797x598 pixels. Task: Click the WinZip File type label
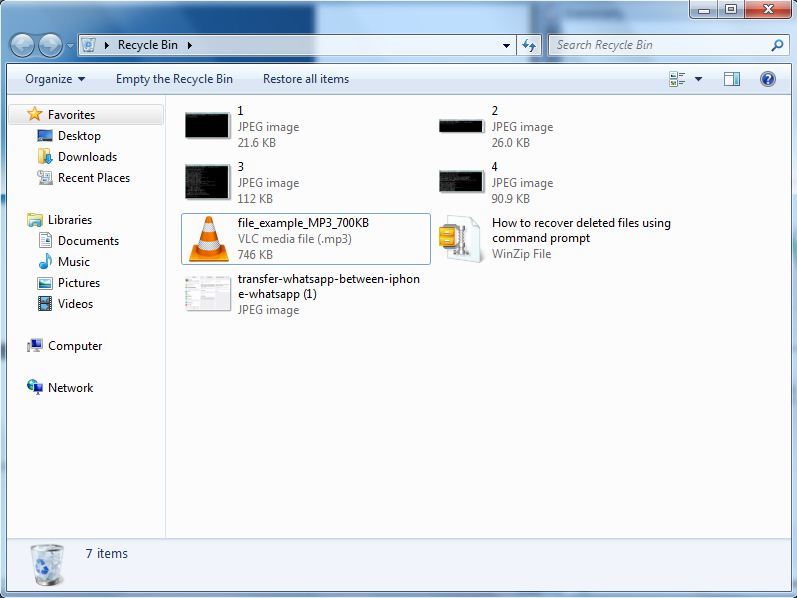521,254
